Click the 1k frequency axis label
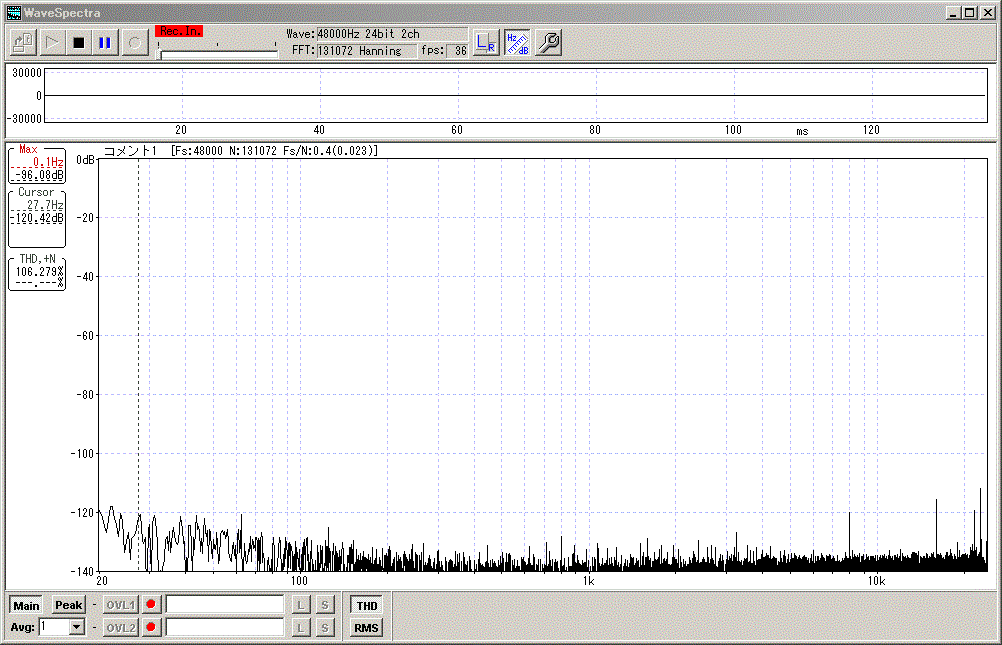This screenshot has width=1002, height=645. click(589, 581)
